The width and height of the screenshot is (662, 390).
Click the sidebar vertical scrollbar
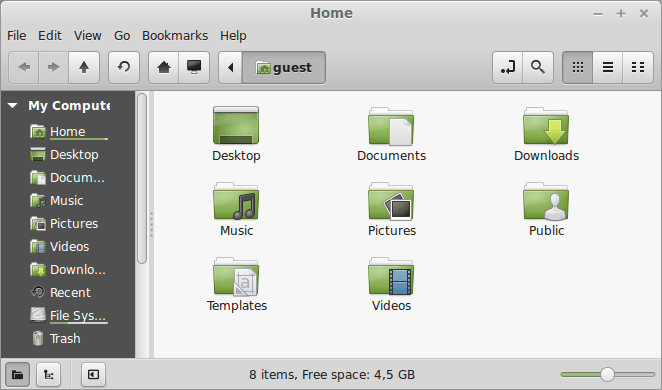(142, 178)
